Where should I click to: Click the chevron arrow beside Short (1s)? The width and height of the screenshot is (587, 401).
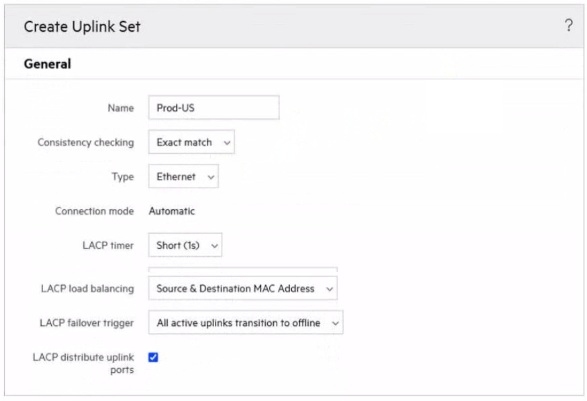pos(214,246)
